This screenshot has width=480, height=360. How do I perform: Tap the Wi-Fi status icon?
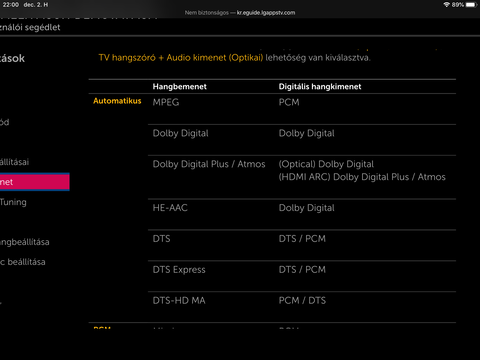click(x=447, y=5)
